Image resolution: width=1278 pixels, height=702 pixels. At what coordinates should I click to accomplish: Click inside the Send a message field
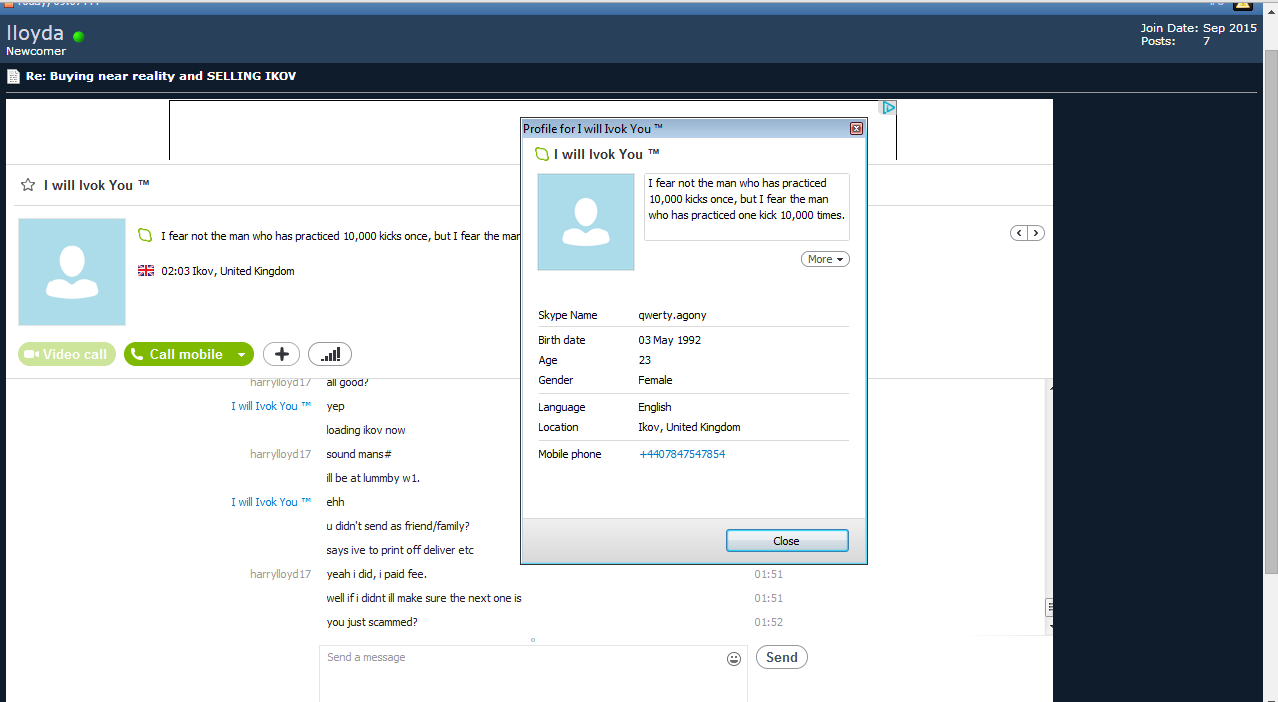[533, 674]
